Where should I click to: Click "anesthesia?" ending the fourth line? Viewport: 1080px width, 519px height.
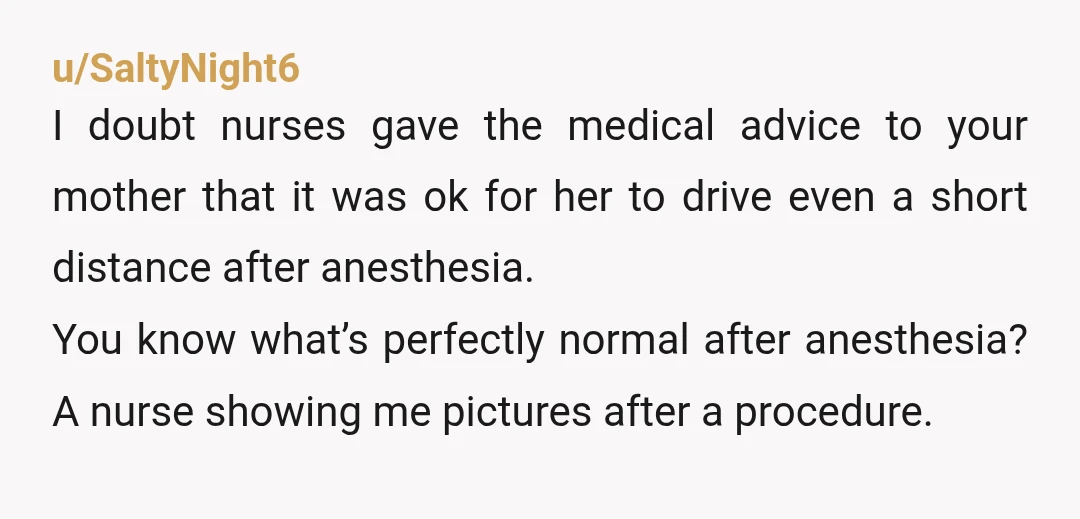(x=916, y=339)
